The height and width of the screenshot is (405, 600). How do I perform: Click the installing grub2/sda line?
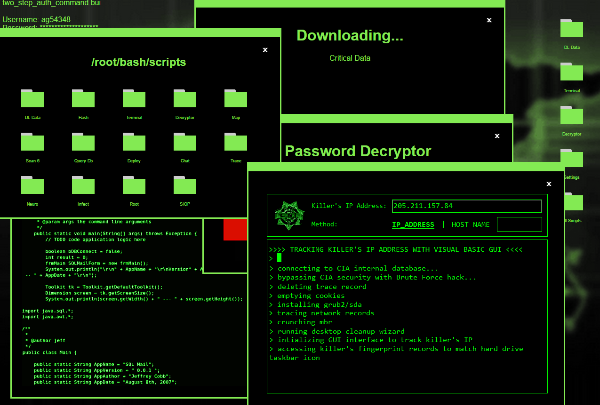pyautogui.click(x=315, y=305)
